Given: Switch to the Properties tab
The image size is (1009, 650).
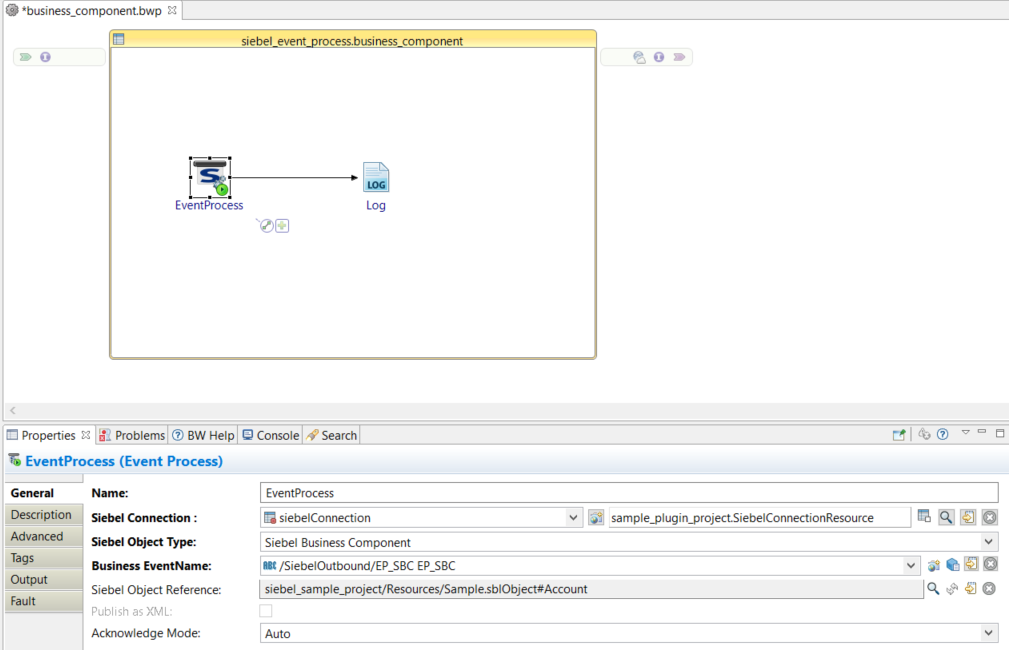Looking at the screenshot, I should [48, 436].
